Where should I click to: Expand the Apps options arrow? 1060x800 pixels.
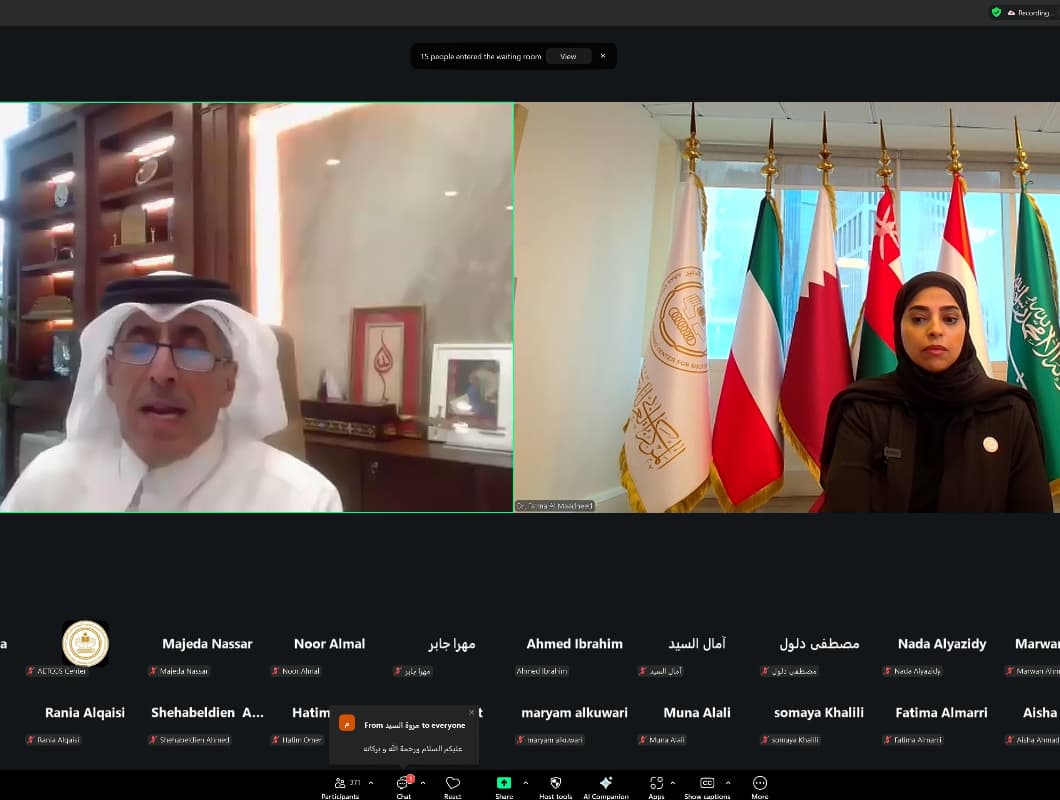673,783
